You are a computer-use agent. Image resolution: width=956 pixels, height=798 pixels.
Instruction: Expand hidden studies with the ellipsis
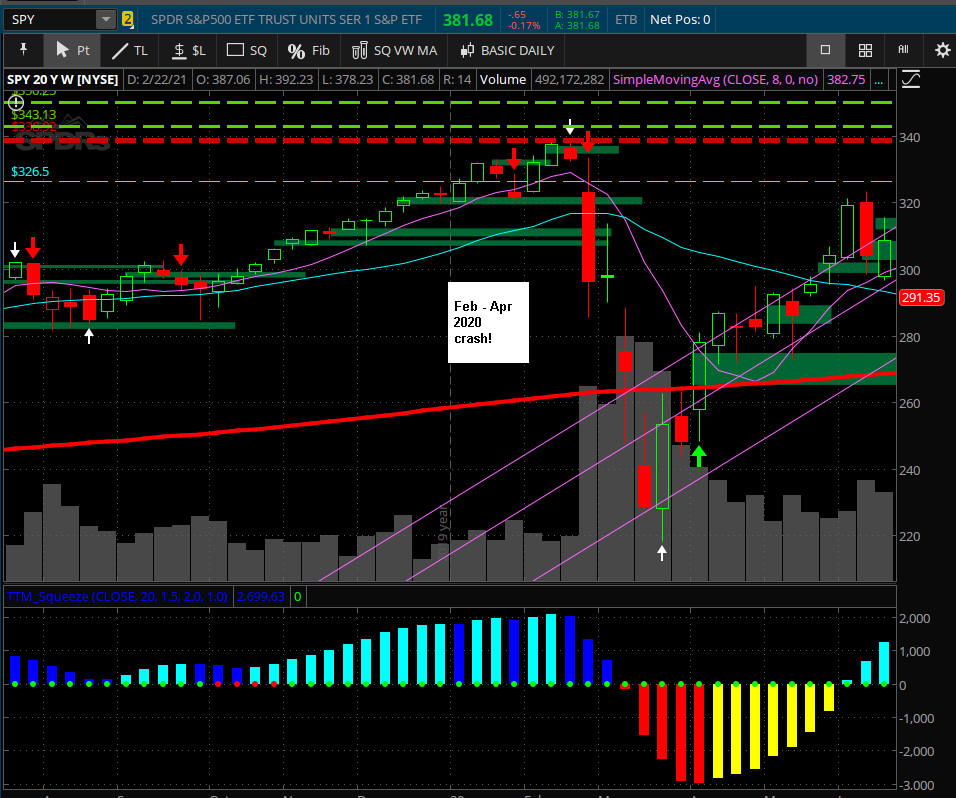878,80
